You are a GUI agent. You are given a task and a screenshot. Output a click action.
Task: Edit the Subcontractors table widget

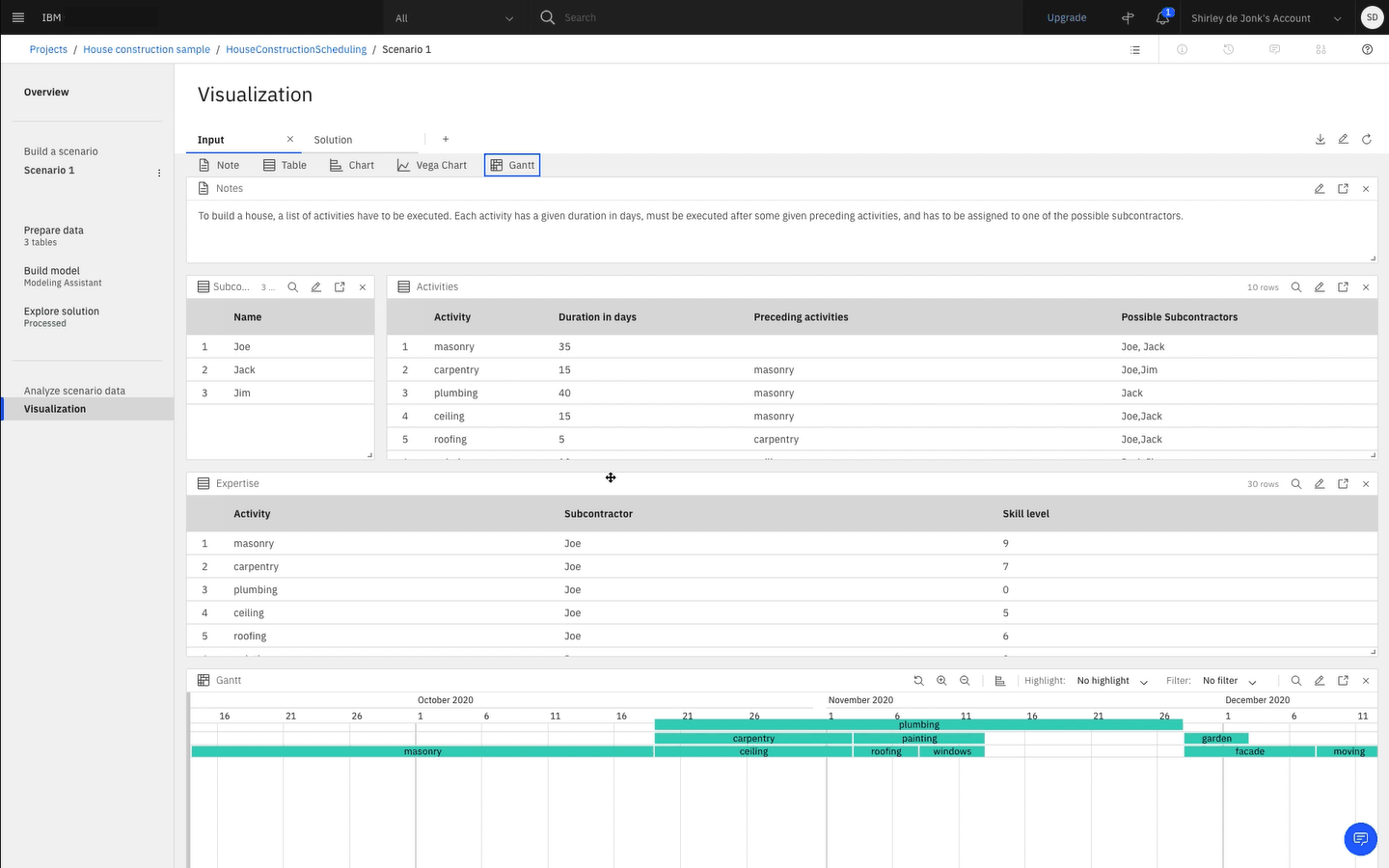tap(316, 287)
